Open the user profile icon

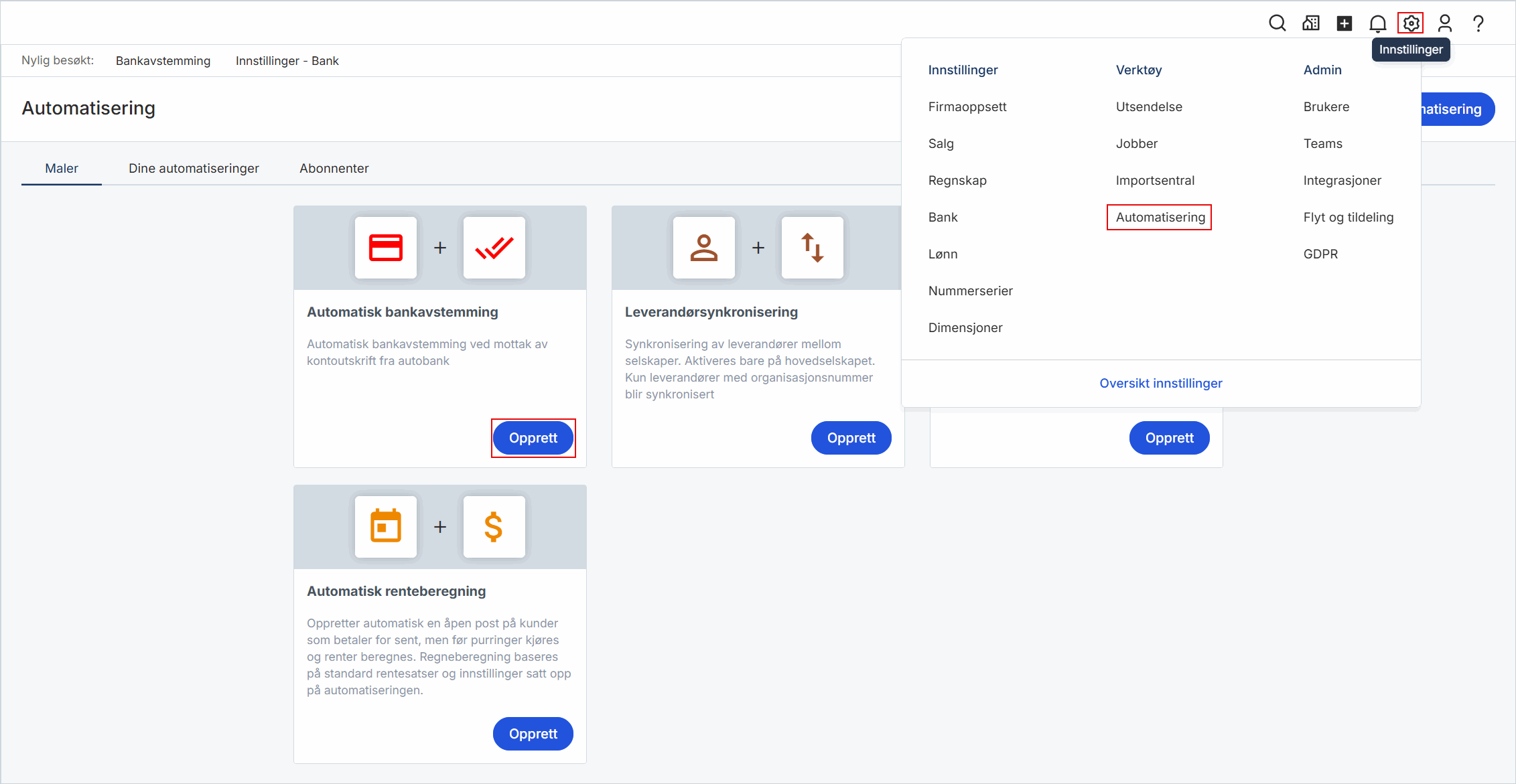1444,23
